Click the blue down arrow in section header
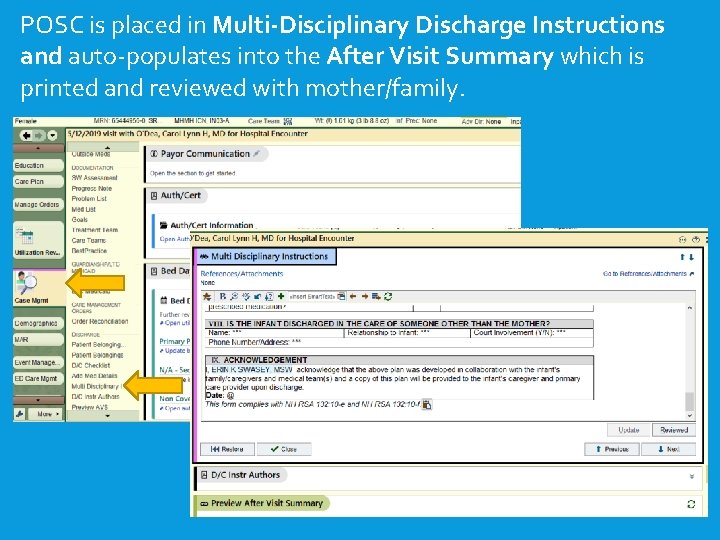 (691, 258)
